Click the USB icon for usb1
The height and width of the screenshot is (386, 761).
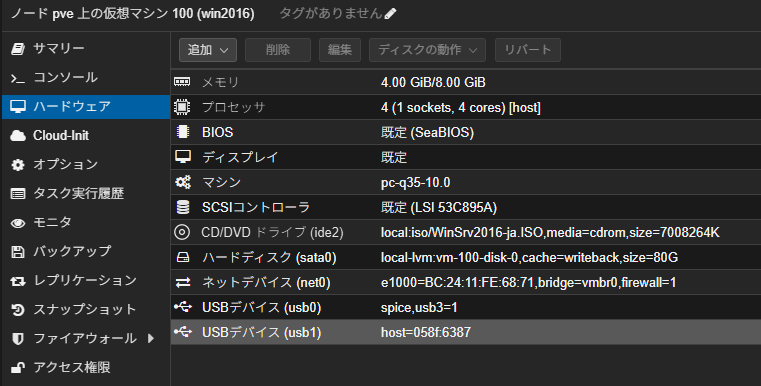pos(183,332)
